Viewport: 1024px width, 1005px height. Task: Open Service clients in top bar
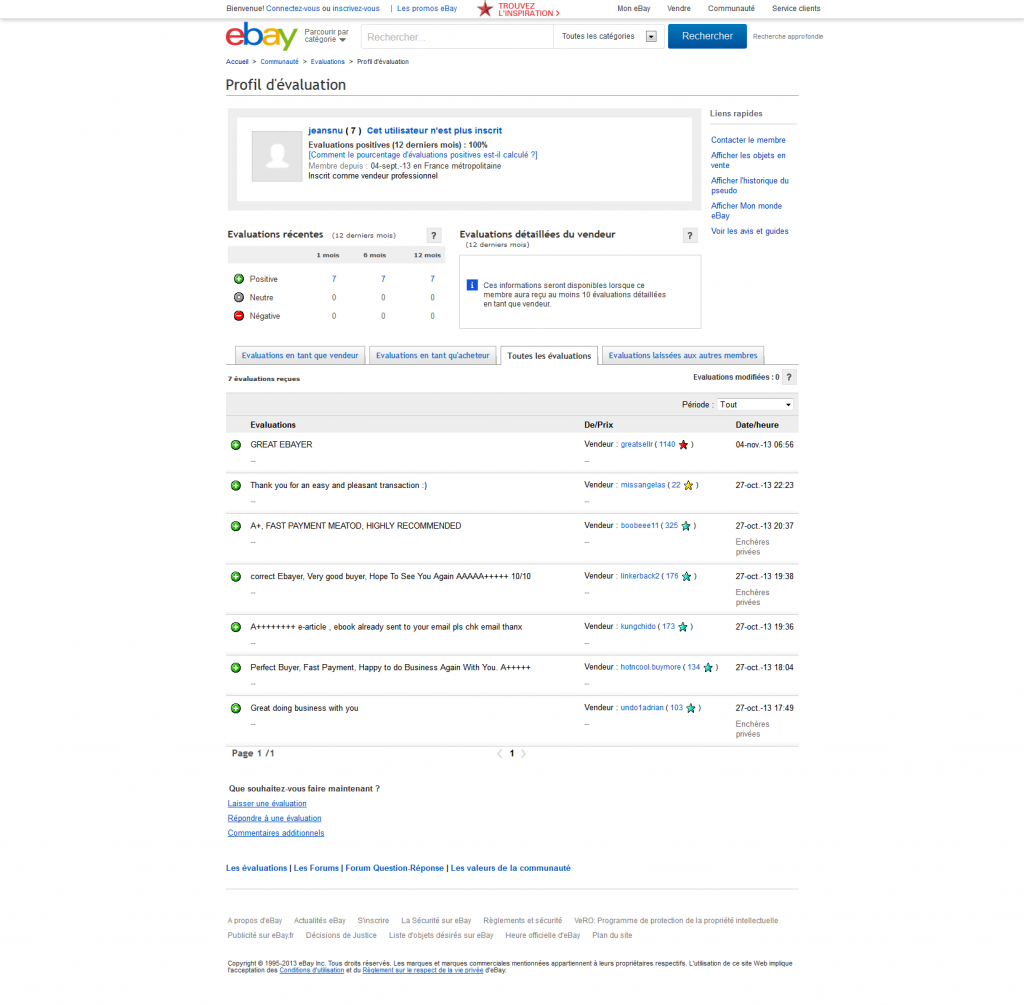pos(795,8)
